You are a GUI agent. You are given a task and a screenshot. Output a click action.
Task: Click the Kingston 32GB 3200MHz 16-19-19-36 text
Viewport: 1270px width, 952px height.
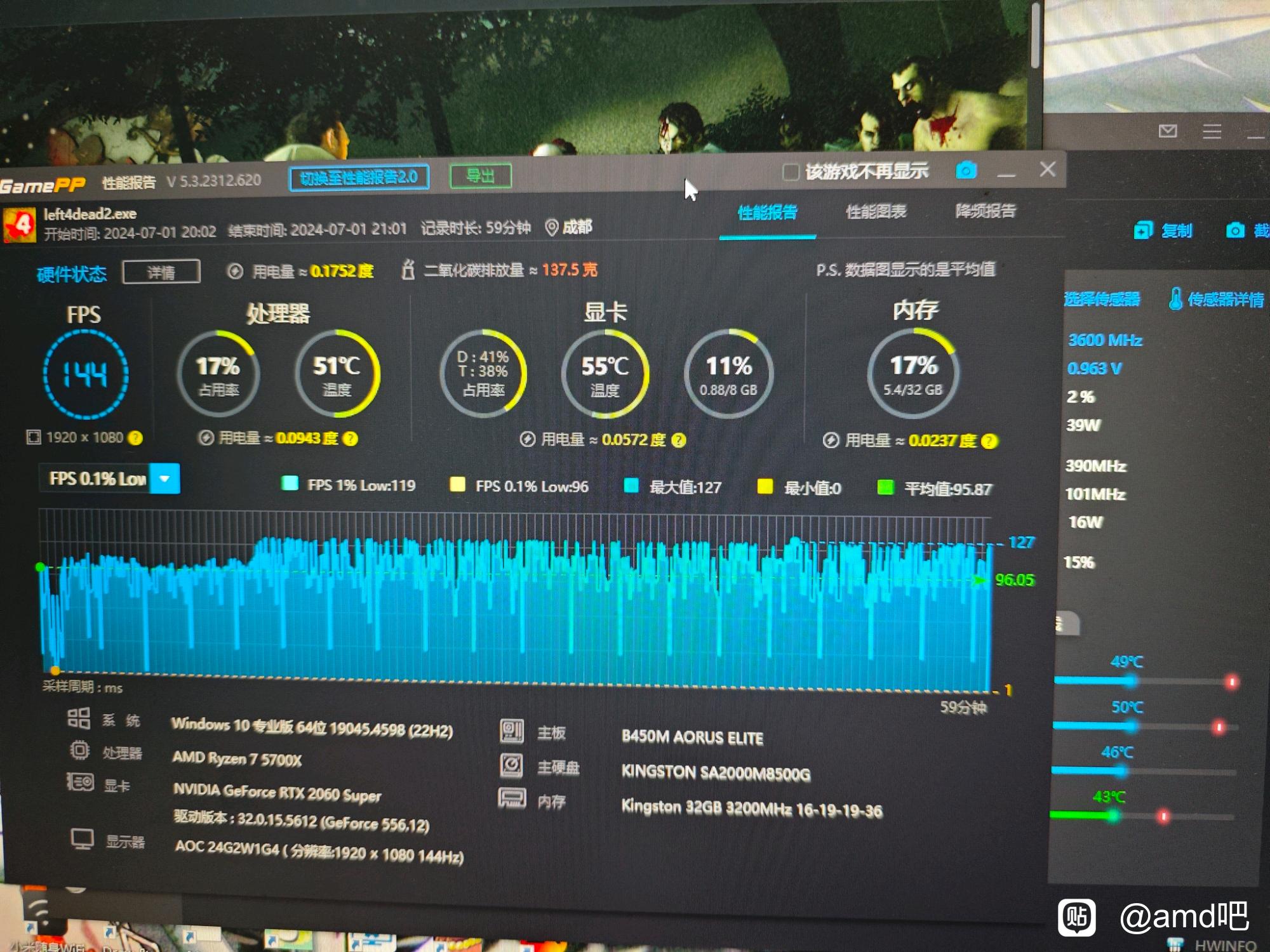click(752, 809)
